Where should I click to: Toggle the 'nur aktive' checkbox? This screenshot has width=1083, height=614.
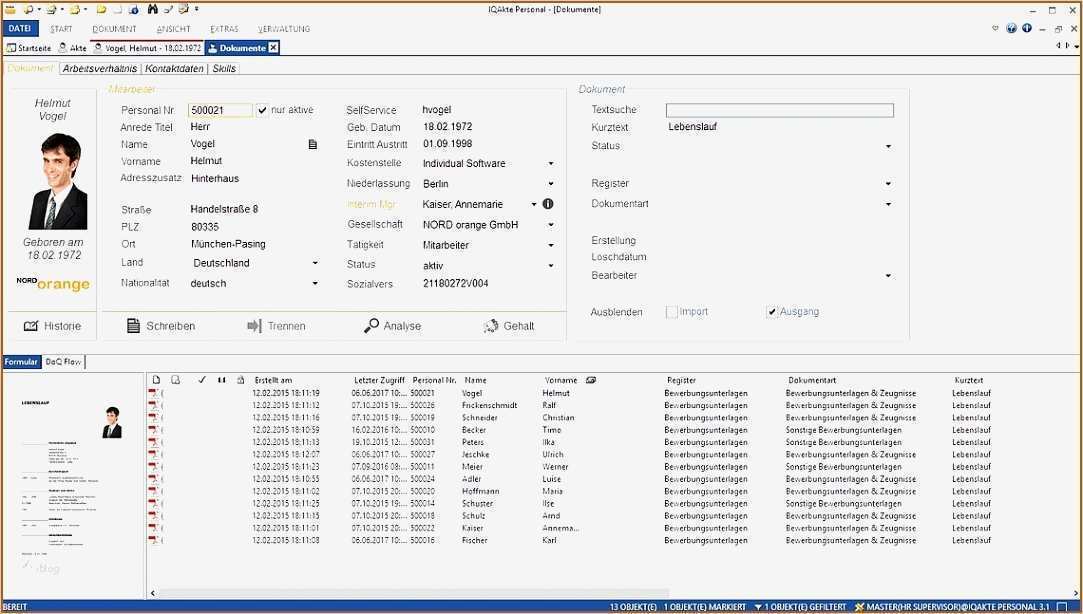(x=262, y=110)
